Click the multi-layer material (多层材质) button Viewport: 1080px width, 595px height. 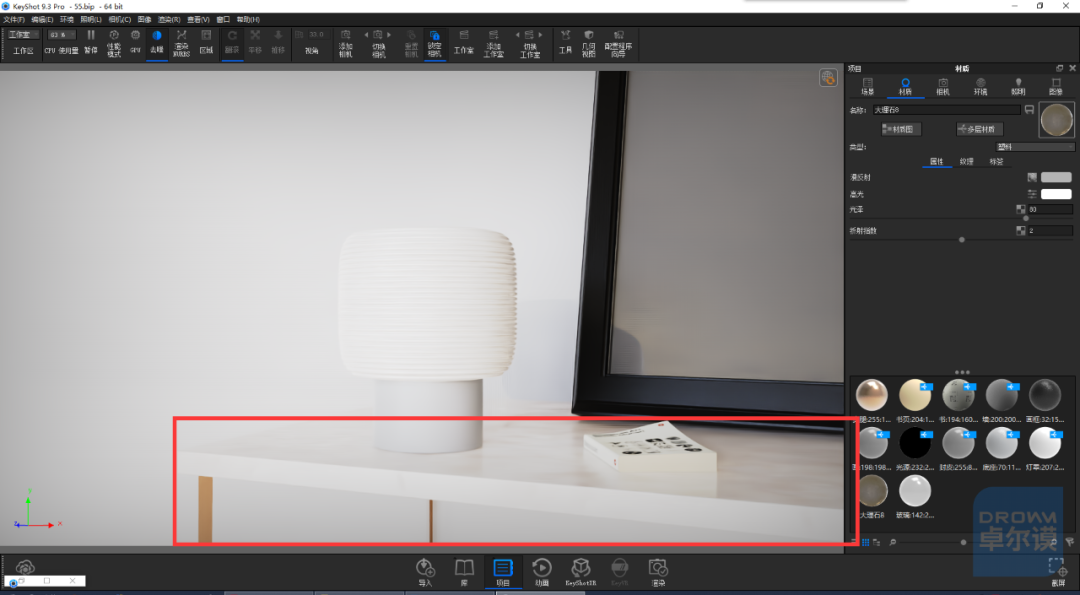point(980,129)
